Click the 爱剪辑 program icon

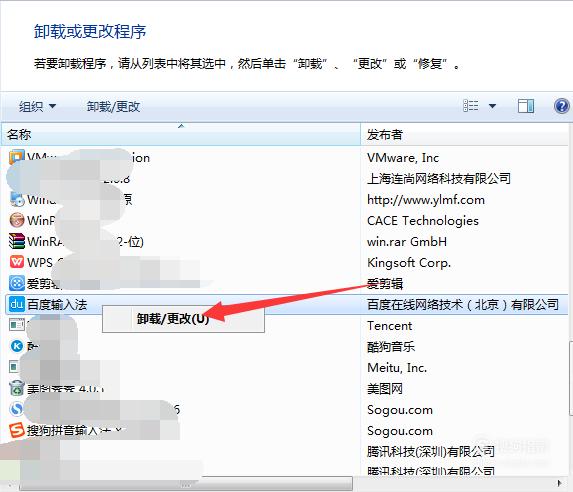(17, 283)
